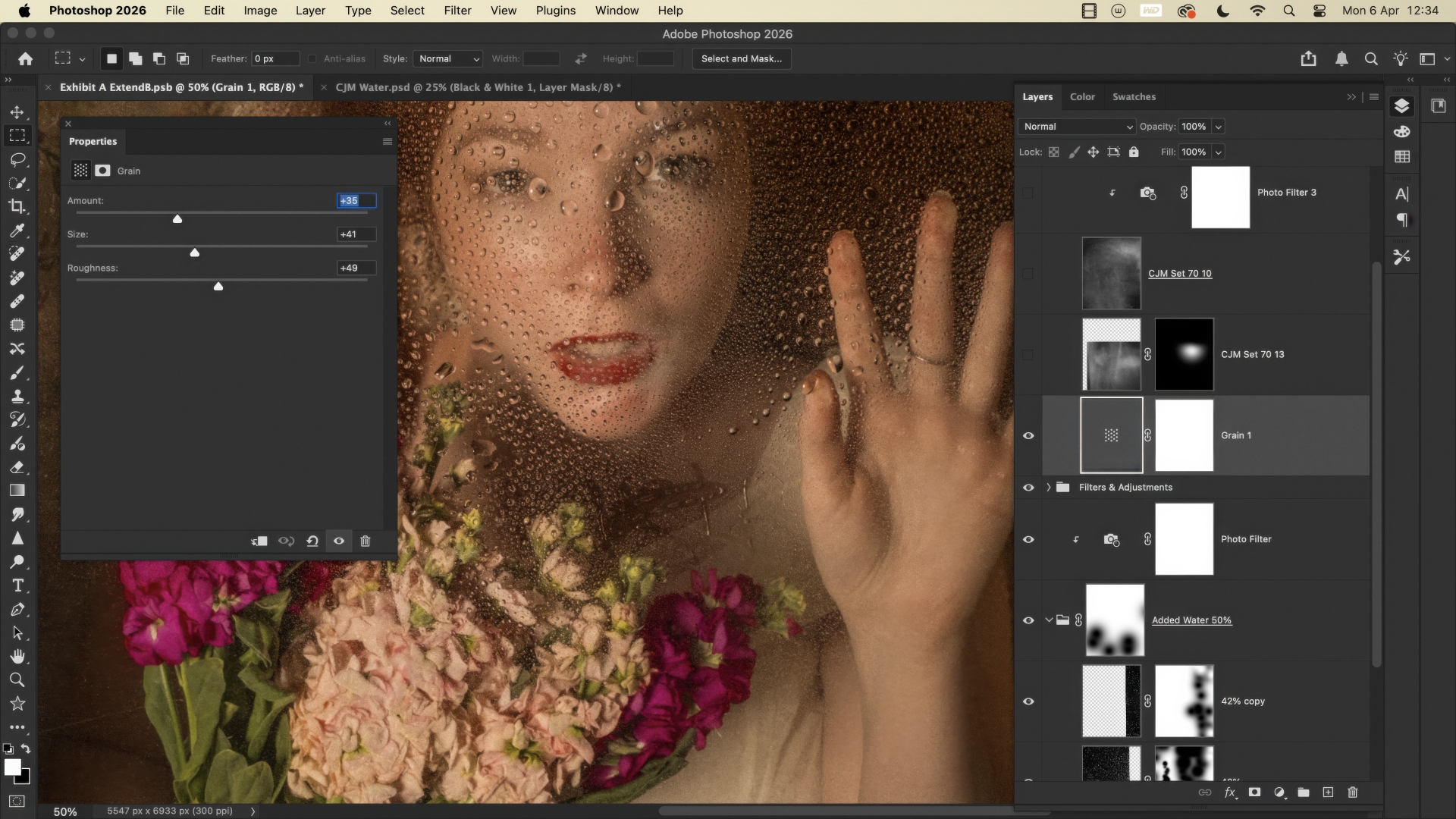The width and height of the screenshot is (1456, 819).
Task: Open the marquee Style dropdown
Action: pos(448,58)
